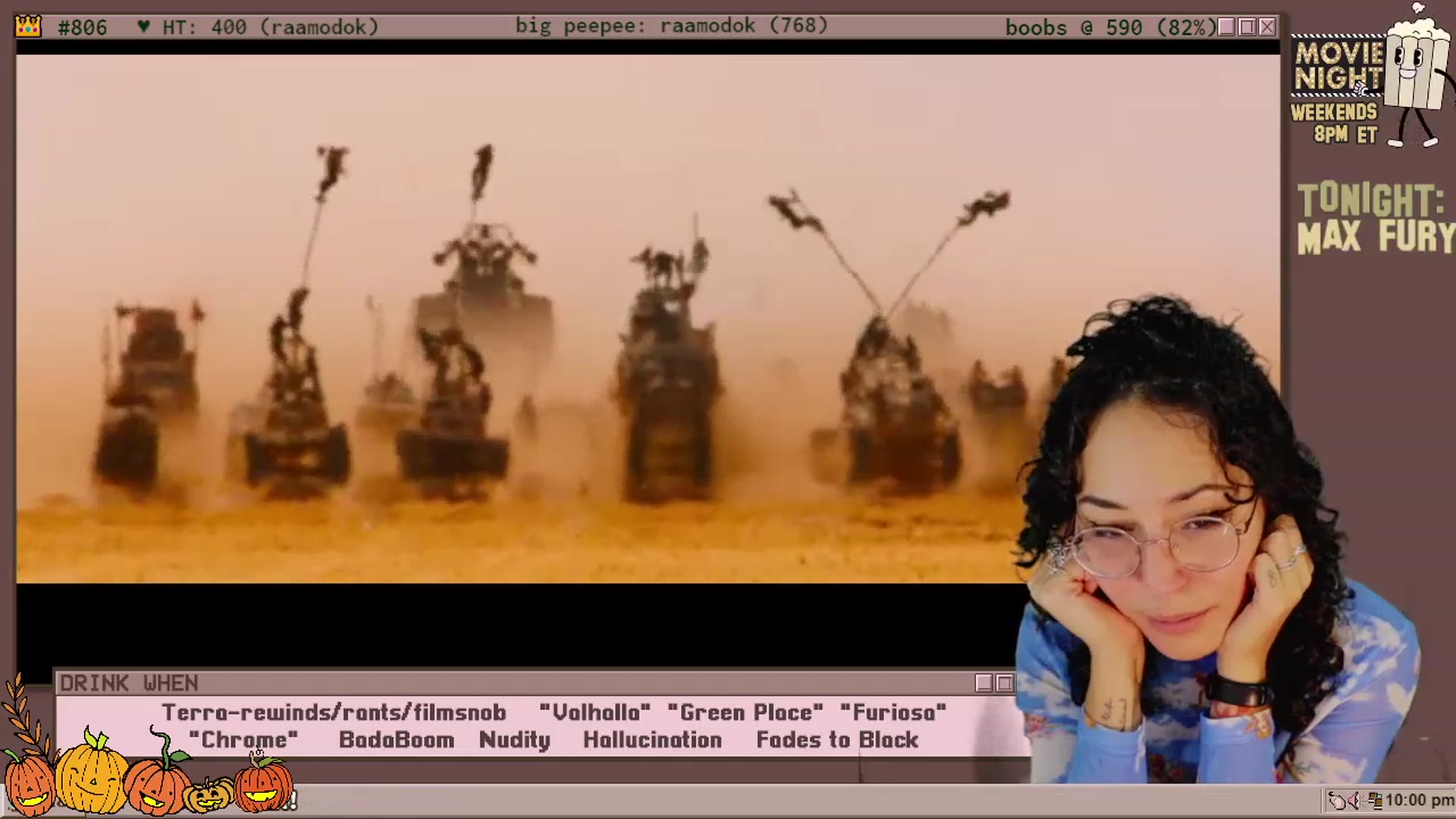This screenshot has height=819, width=1456.
Task: Click the "Chrome" drink rule
Action: (243, 740)
